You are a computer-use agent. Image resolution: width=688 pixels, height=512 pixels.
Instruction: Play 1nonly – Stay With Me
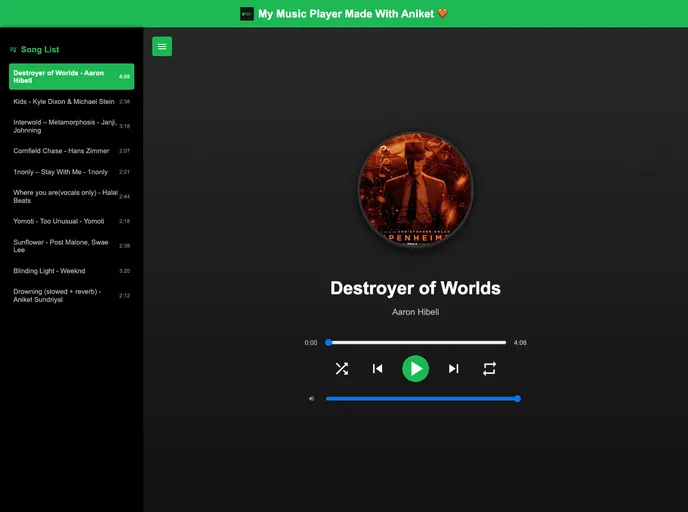[x=72, y=172]
